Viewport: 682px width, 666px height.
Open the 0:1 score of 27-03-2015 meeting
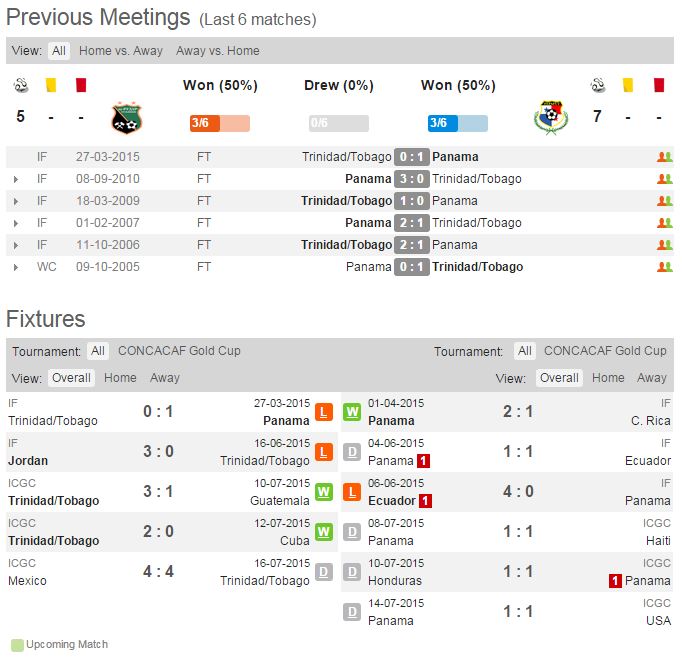click(412, 157)
